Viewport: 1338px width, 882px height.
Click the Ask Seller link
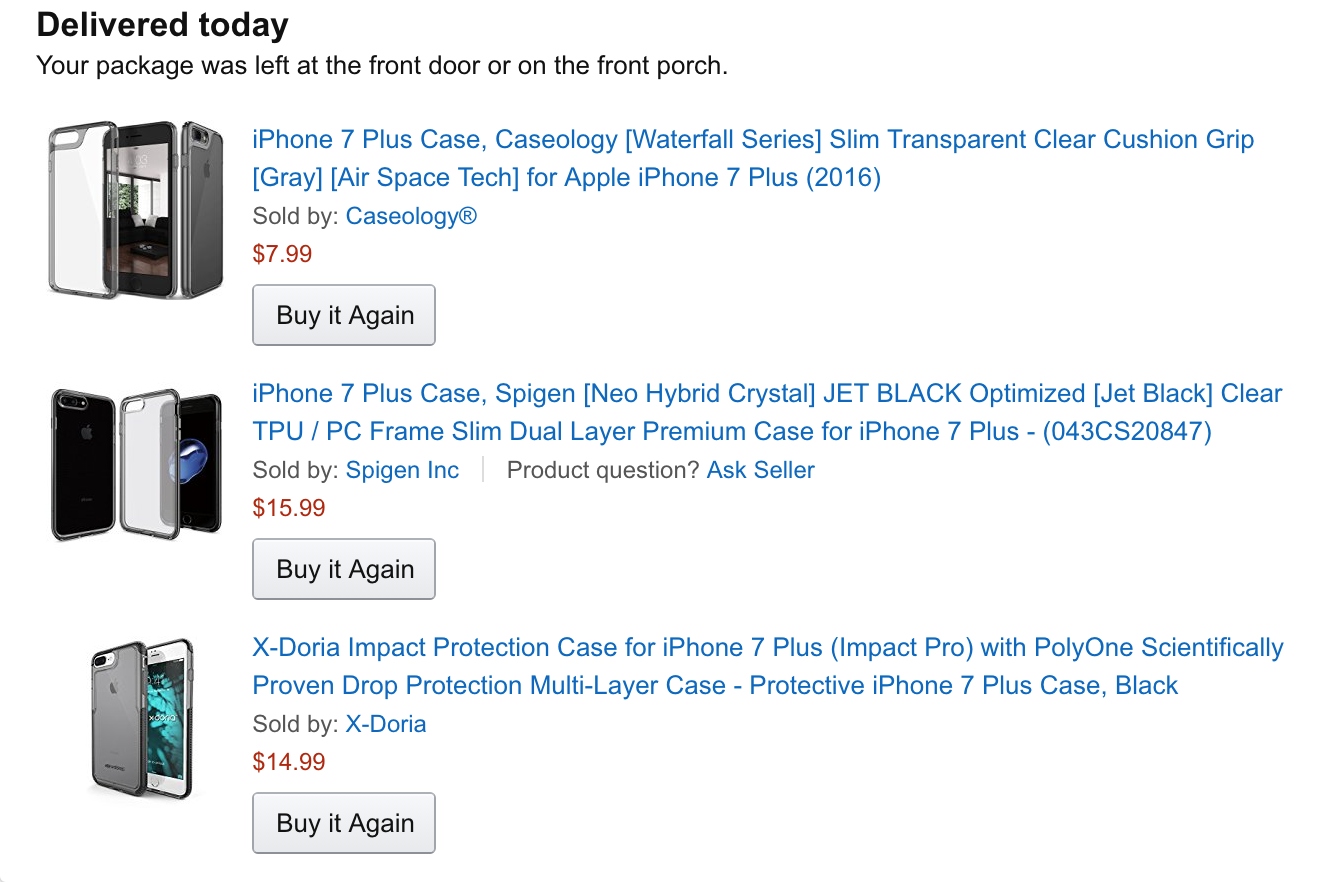click(760, 470)
